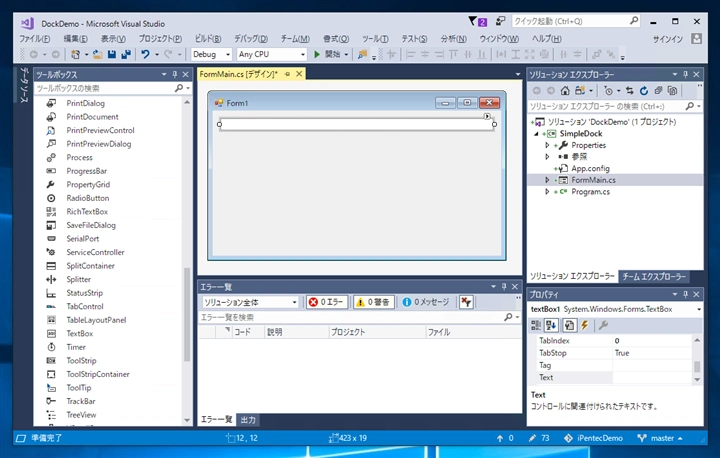Open the textBox1 object selector dropdown
The height and width of the screenshot is (458, 720).
point(698,309)
